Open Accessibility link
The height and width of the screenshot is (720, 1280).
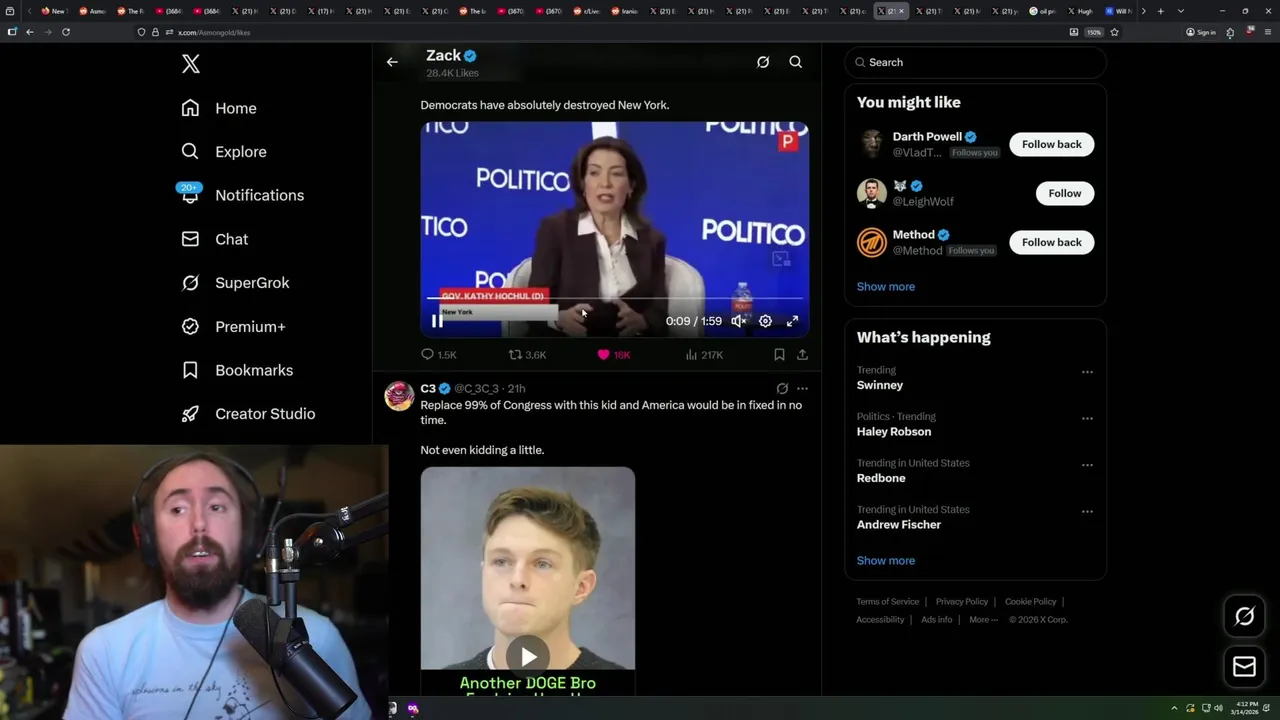(x=880, y=620)
